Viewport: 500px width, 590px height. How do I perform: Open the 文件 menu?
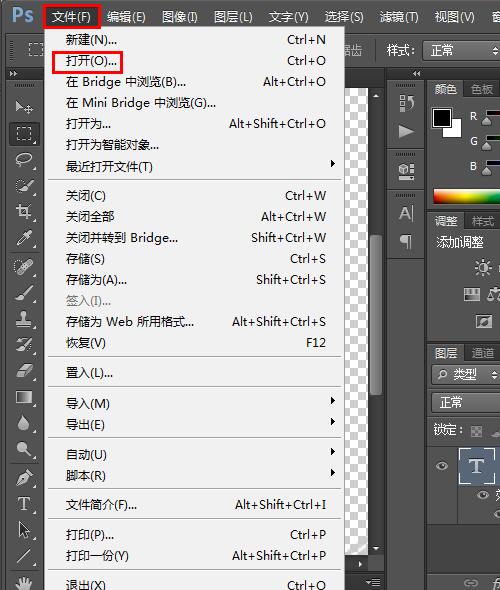tap(71, 17)
